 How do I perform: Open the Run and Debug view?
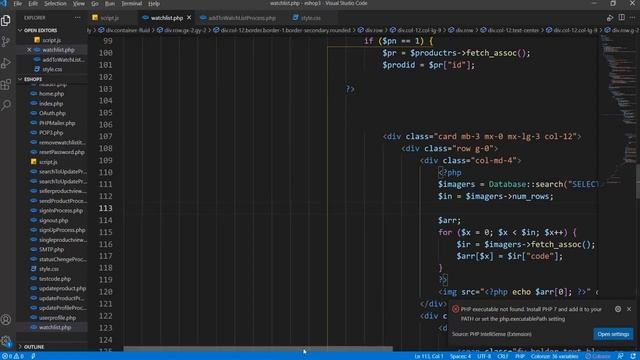coord(6,63)
